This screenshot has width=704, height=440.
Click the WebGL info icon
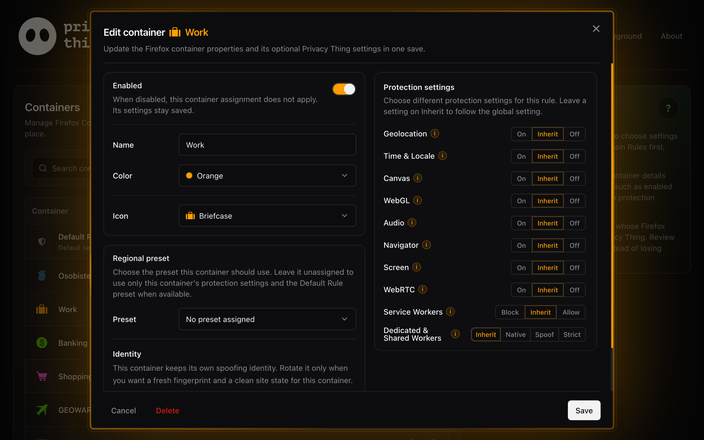click(x=417, y=200)
